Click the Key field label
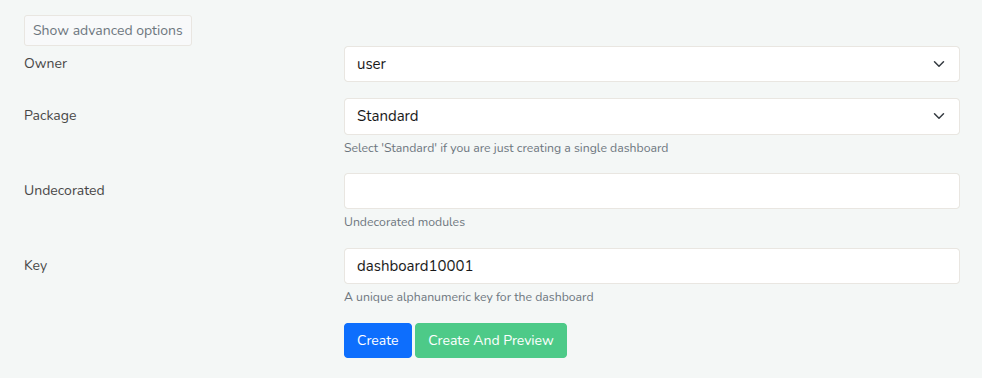The width and height of the screenshot is (982, 378). coord(36,265)
